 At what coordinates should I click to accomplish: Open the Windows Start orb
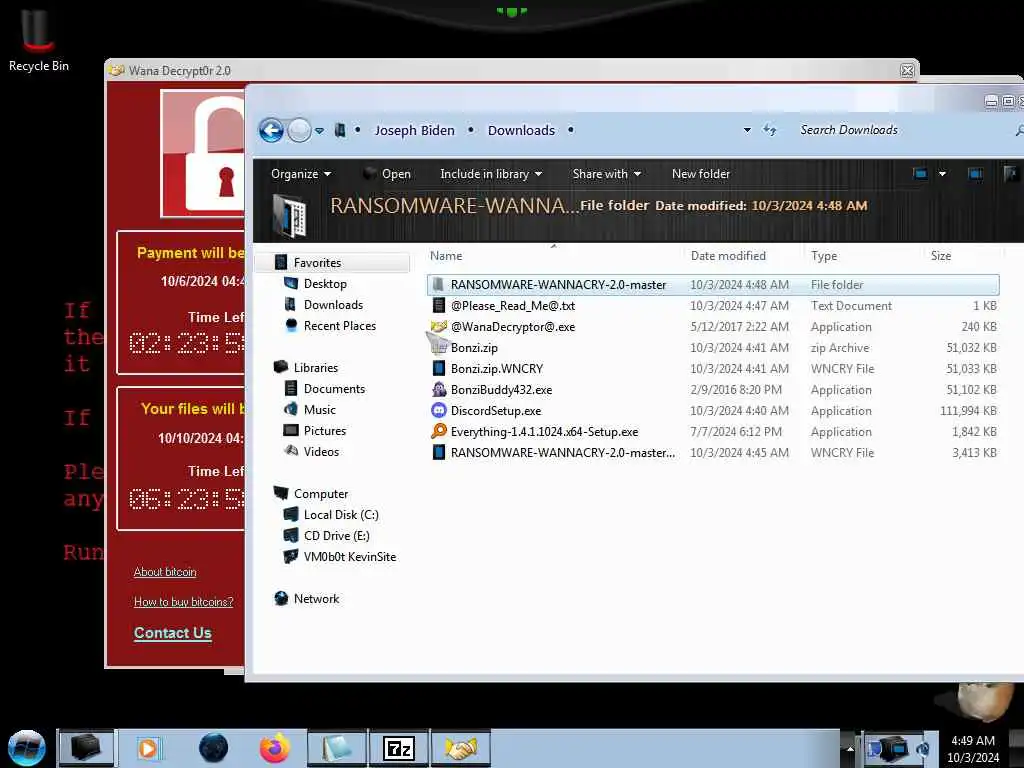click(x=26, y=748)
